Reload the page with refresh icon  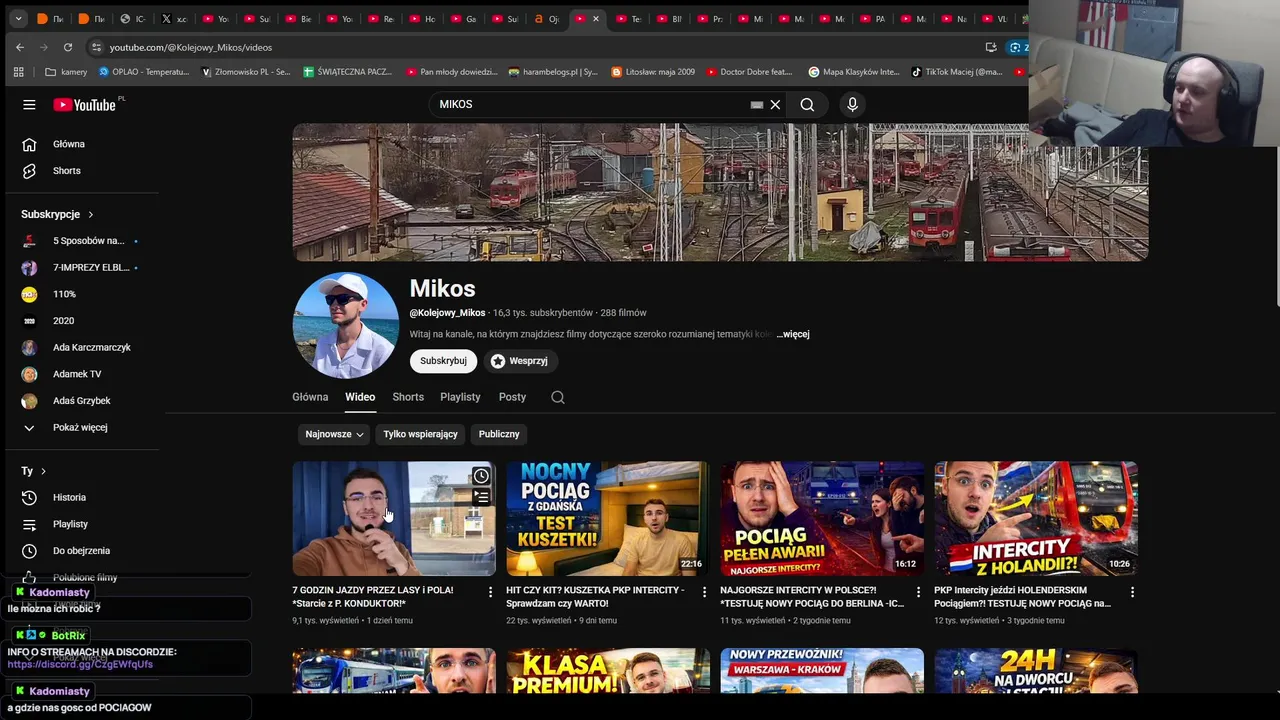pos(68,47)
